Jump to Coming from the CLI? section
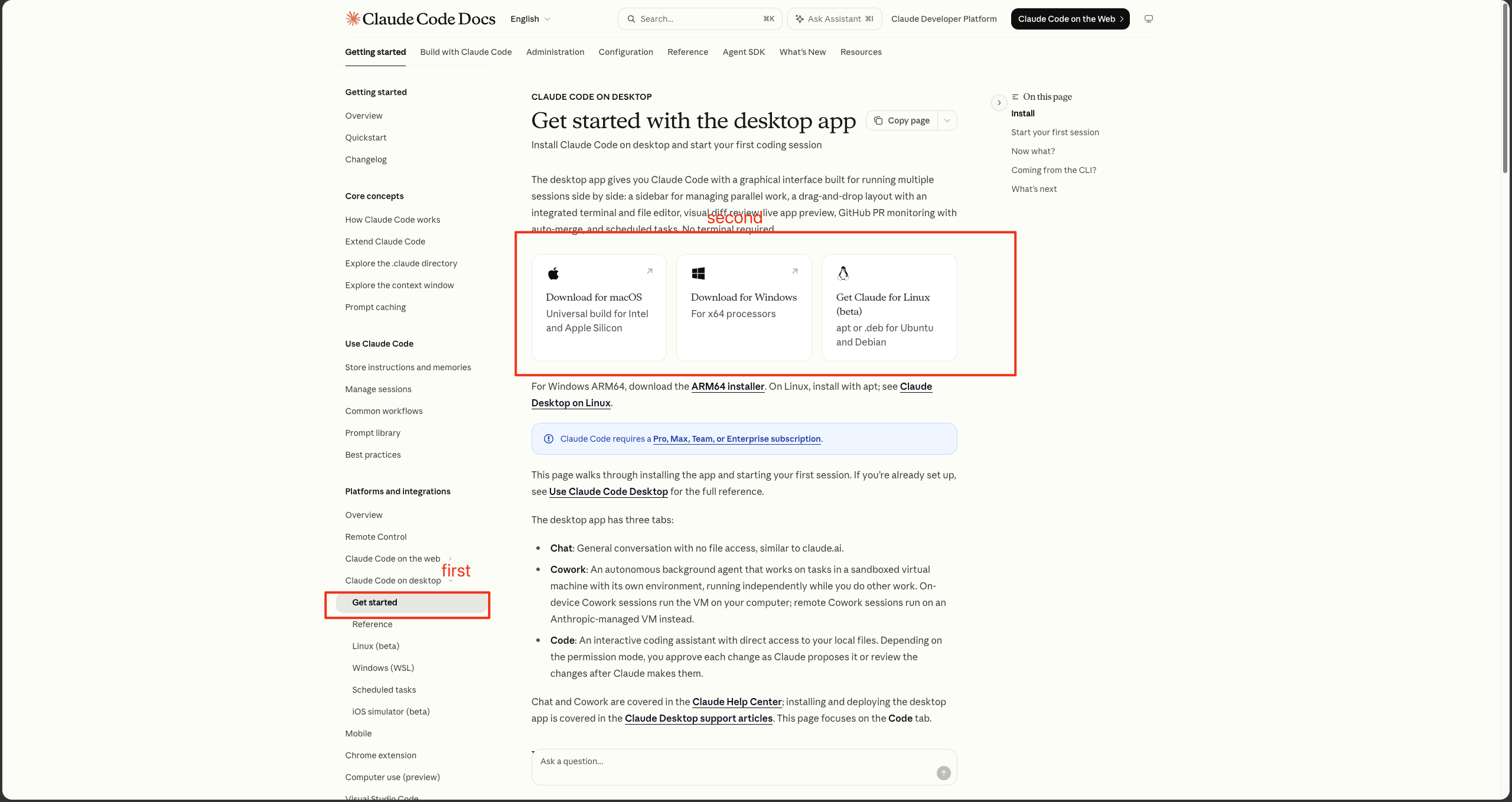Image resolution: width=1512 pixels, height=802 pixels. coord(1054,170)
